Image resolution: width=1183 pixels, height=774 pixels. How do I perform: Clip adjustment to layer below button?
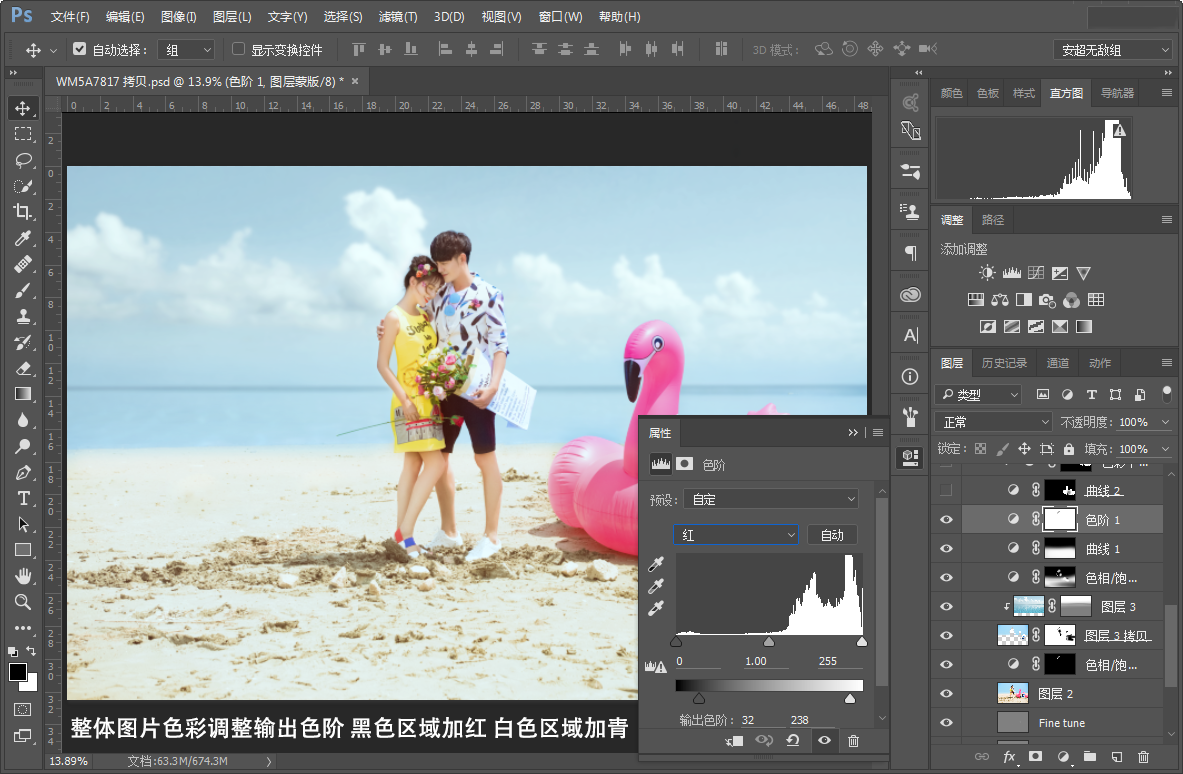click(734, 741)
